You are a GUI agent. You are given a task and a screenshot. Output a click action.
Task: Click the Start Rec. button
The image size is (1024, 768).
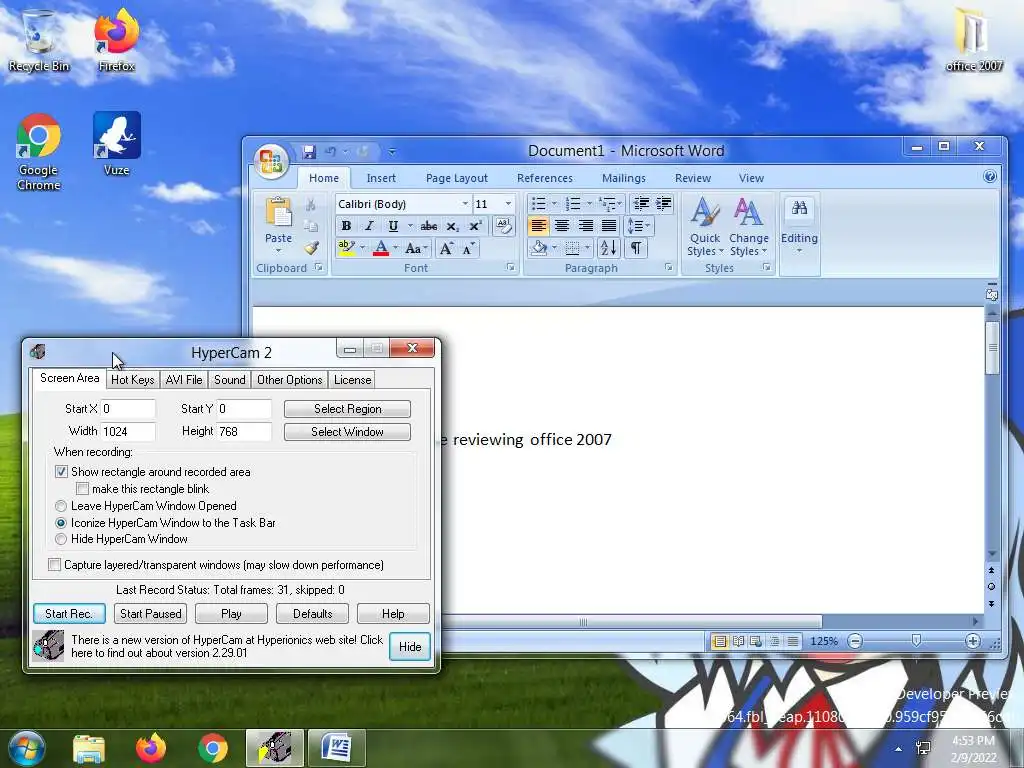tap(69, 614)
